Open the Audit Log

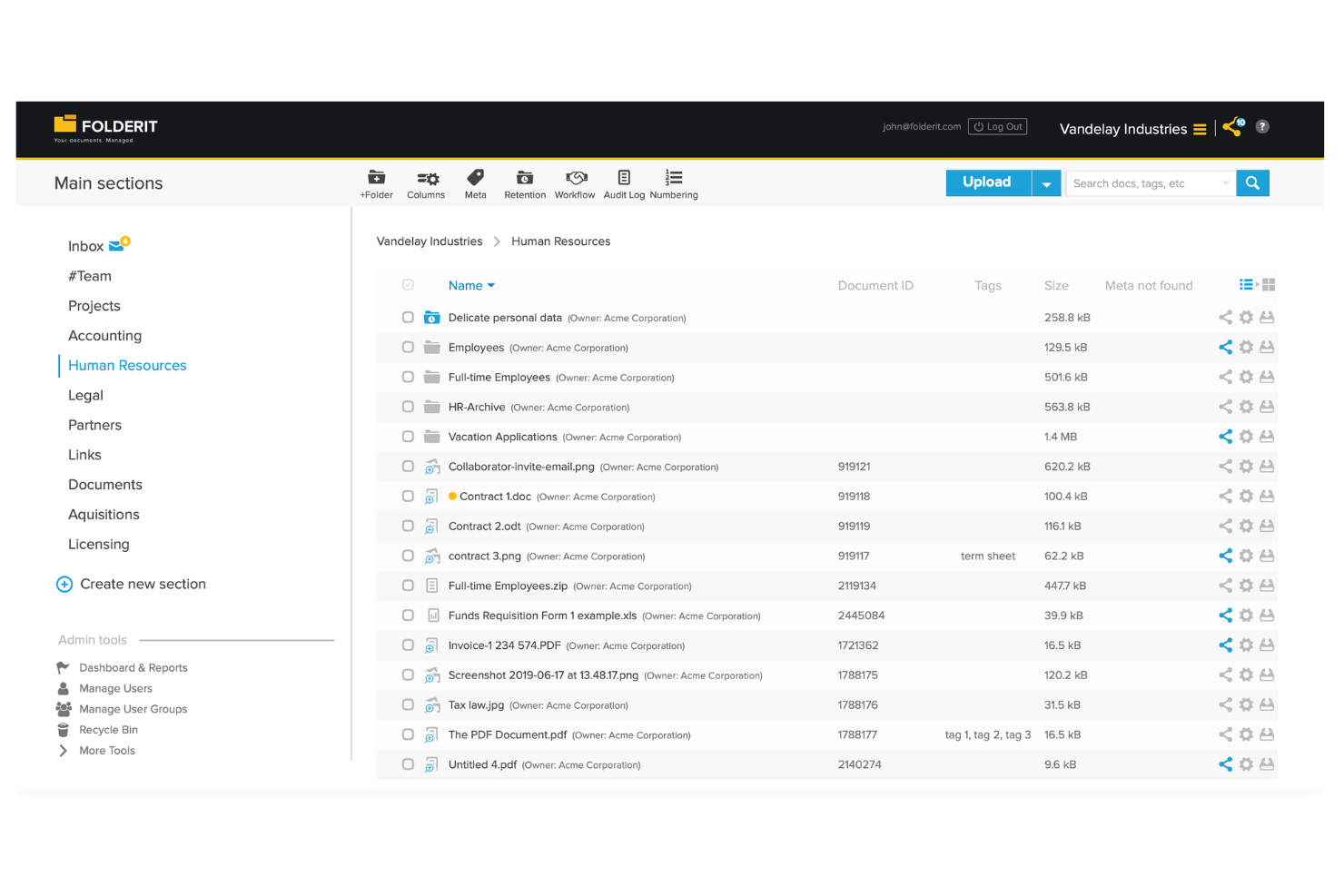click(x=624, y=184)
